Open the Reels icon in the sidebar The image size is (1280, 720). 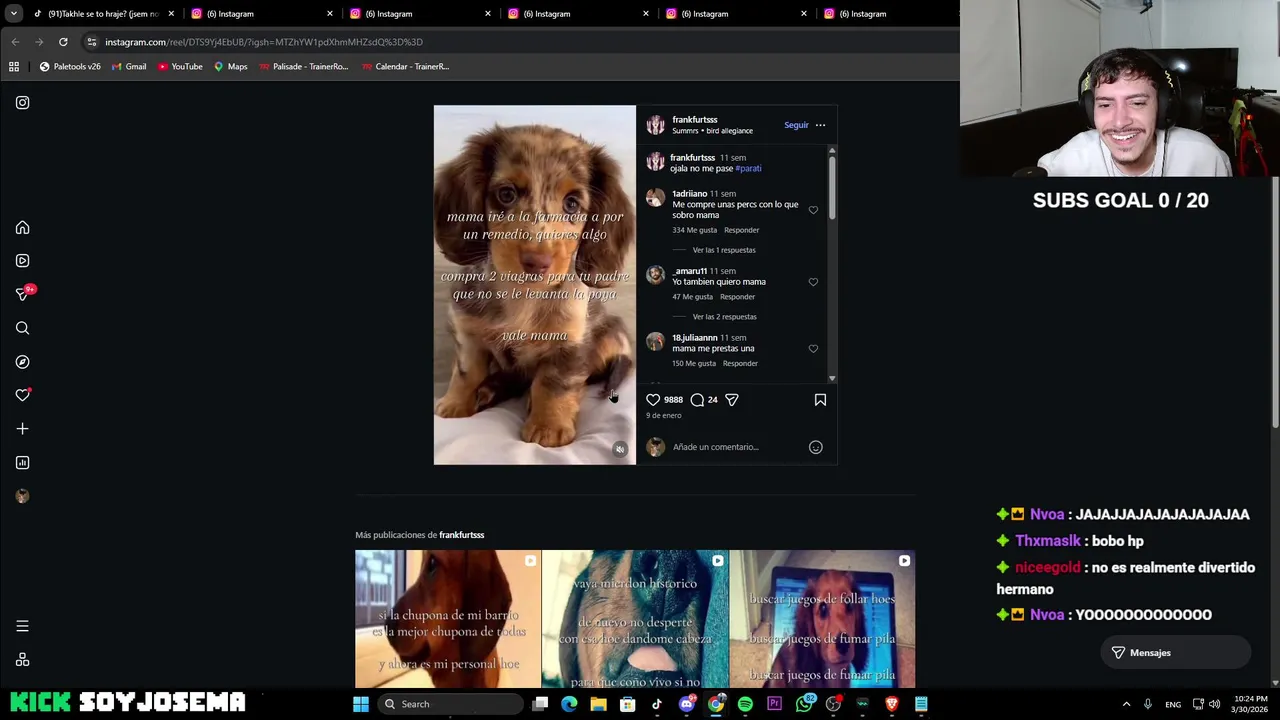click(x=22, y=261)
